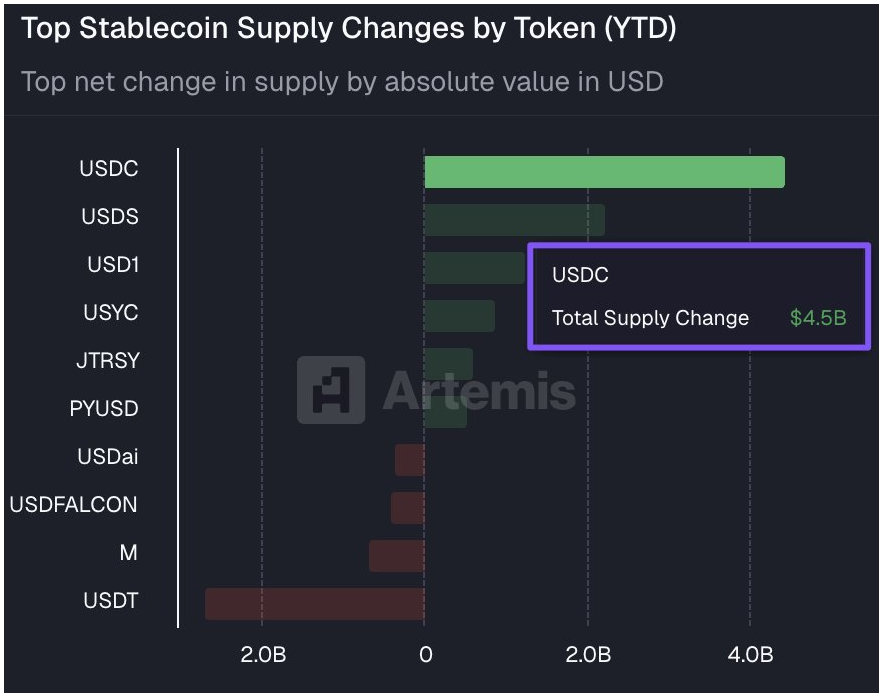Click the "Artemis" watermark text

(x=480, y=389)
